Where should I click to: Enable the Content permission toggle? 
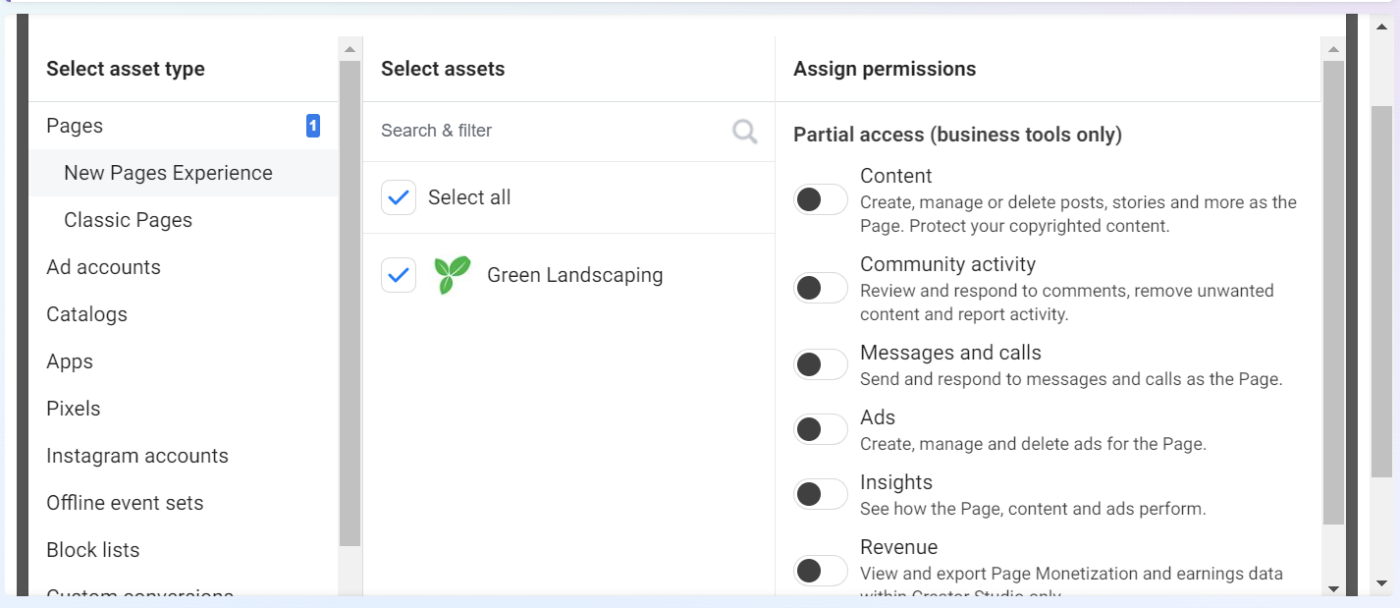coord(820,200)
